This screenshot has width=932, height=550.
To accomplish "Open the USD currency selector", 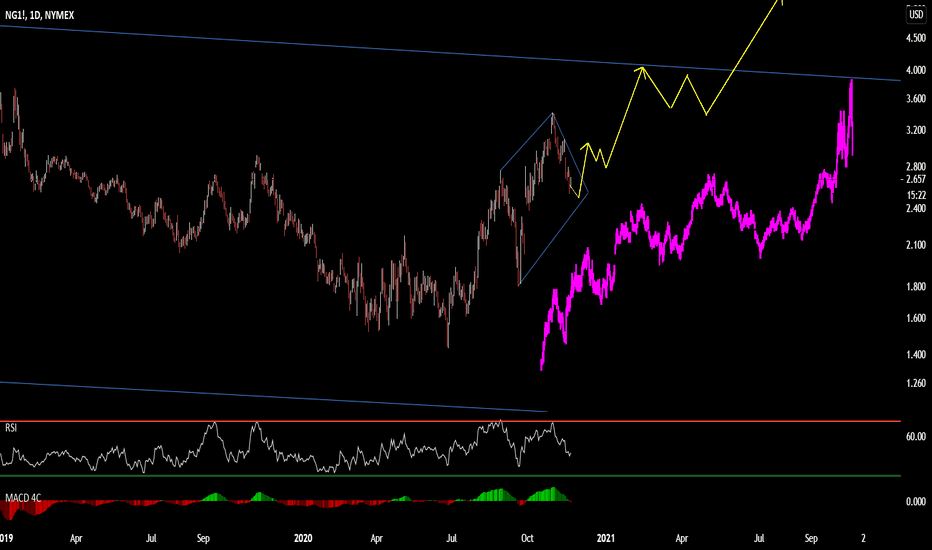I will coord(916,14).
